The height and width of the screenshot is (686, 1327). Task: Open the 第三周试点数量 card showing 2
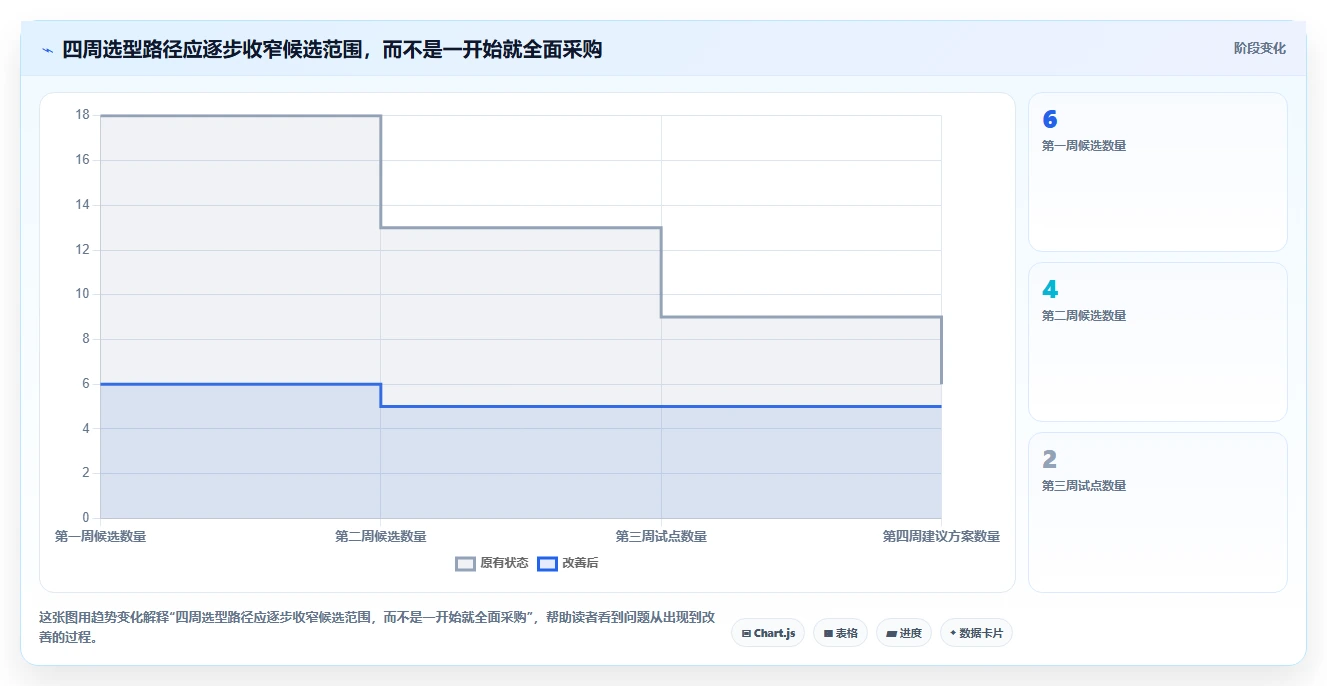click(x=1158, y=512)
